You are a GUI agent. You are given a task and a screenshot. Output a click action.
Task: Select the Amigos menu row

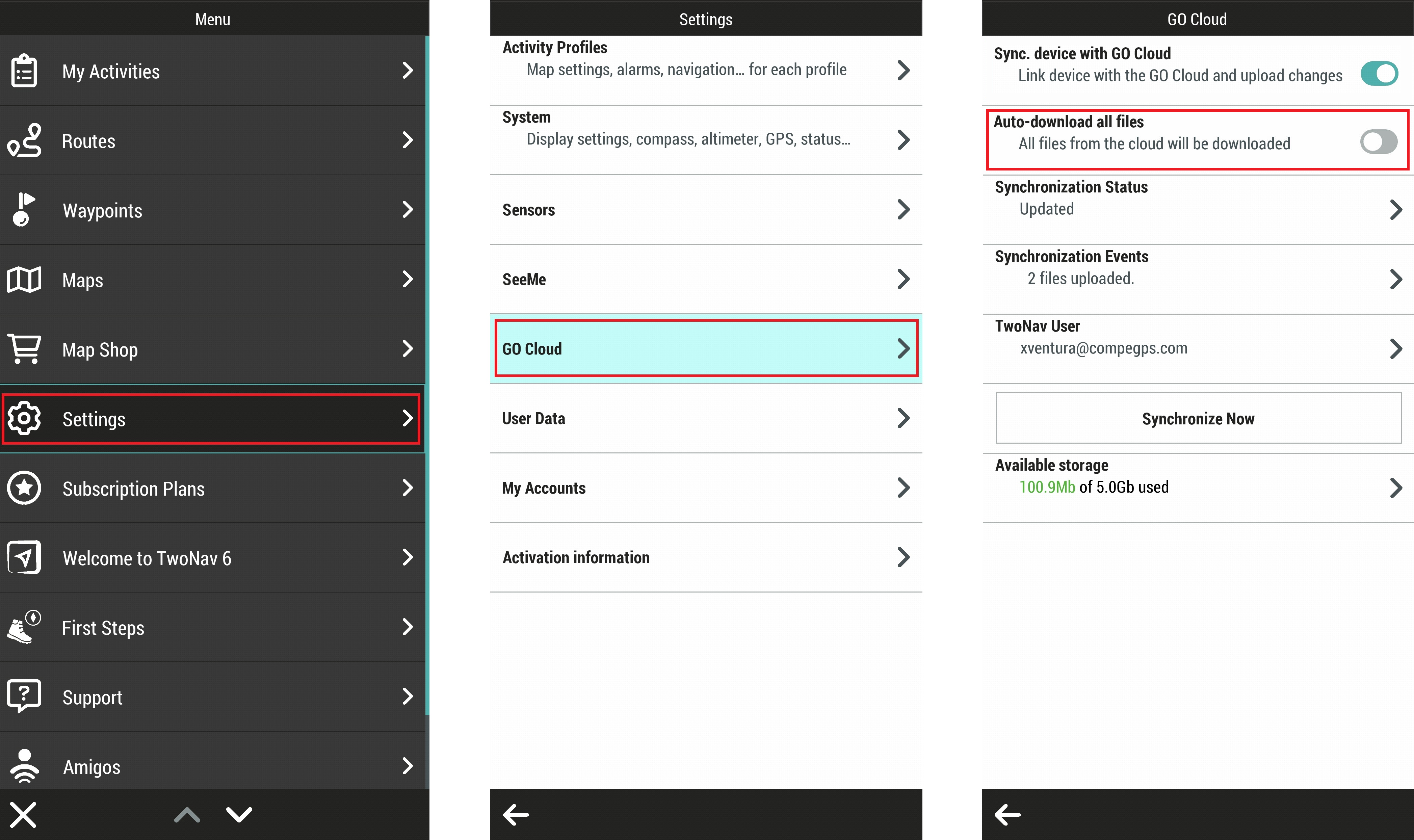click(213, 761)
